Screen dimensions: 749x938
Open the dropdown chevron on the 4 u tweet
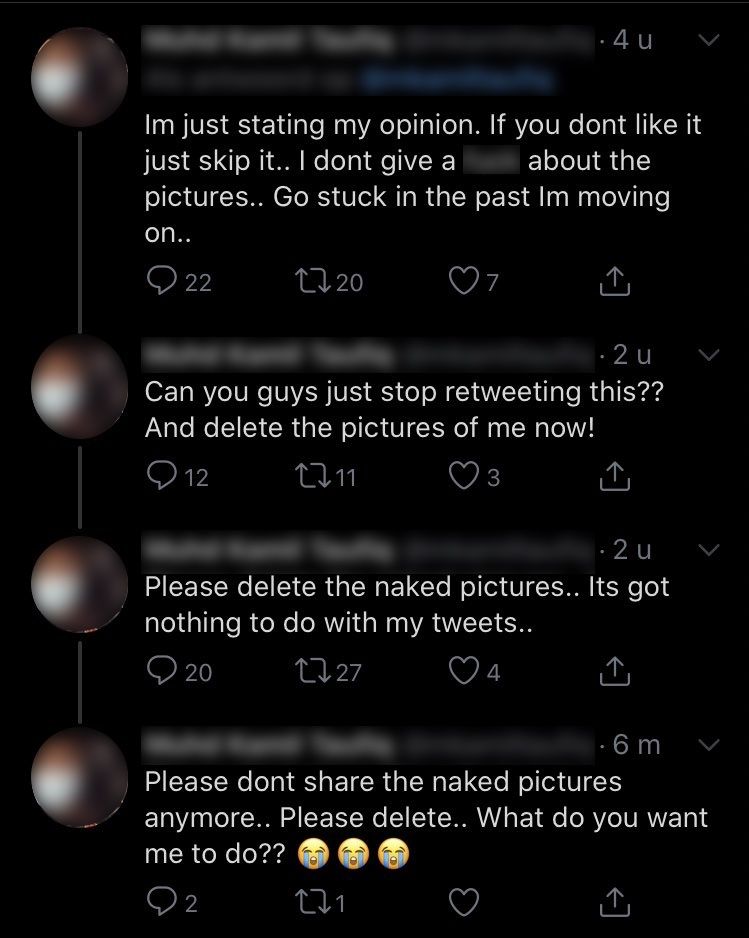click(x=708, y=41)
